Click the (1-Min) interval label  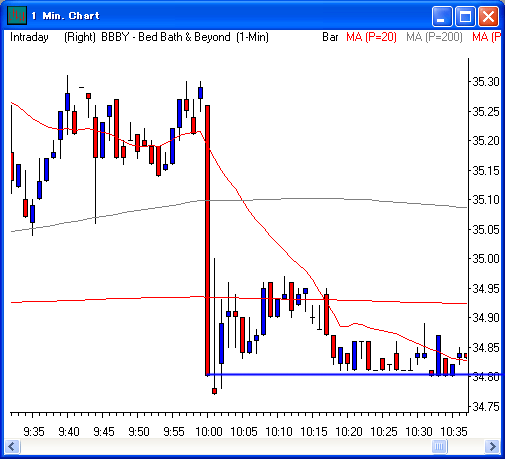tap(252, 37)
